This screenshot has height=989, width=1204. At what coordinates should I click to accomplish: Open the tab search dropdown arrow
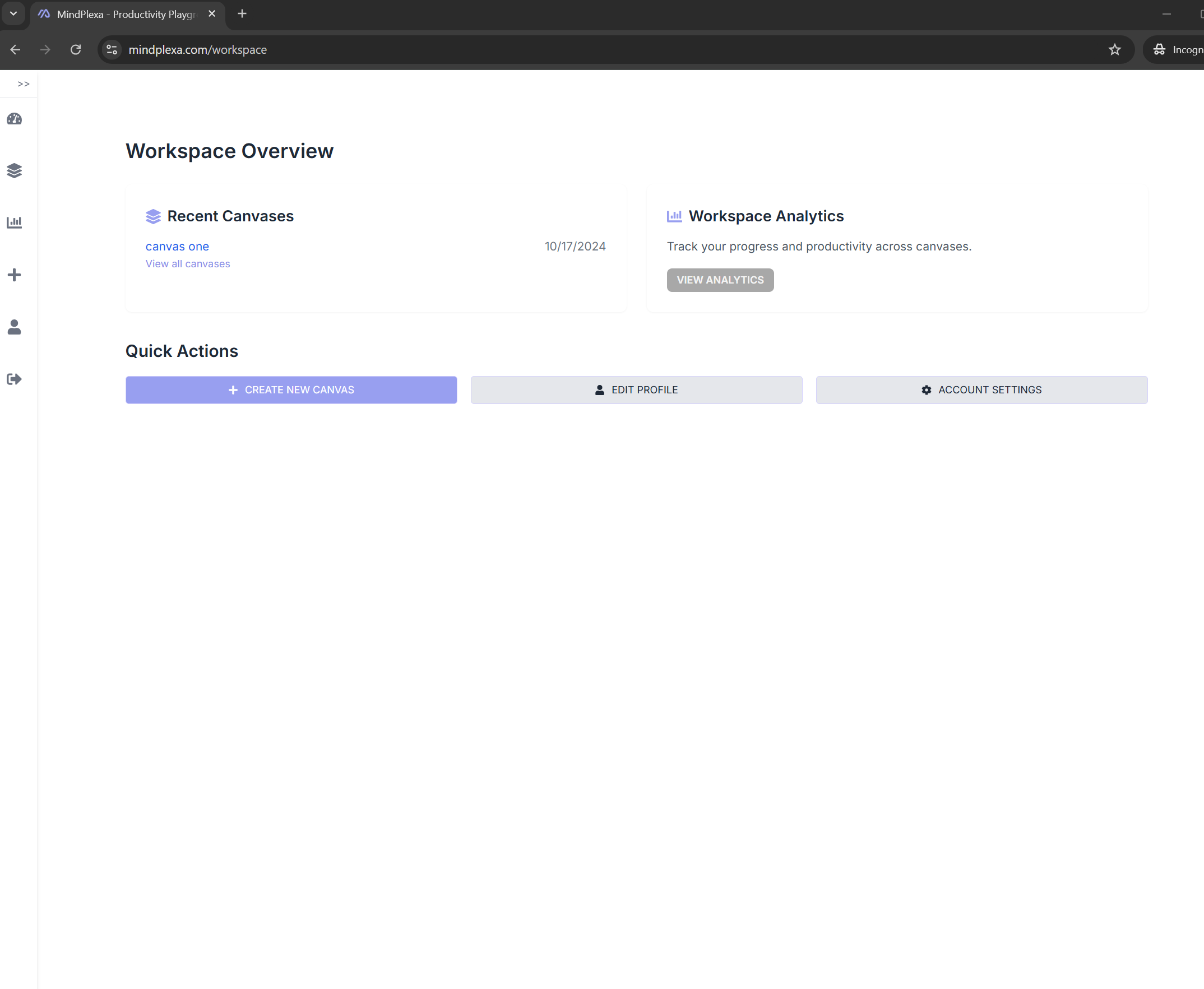pyautogui.click(x=13, y=13)
